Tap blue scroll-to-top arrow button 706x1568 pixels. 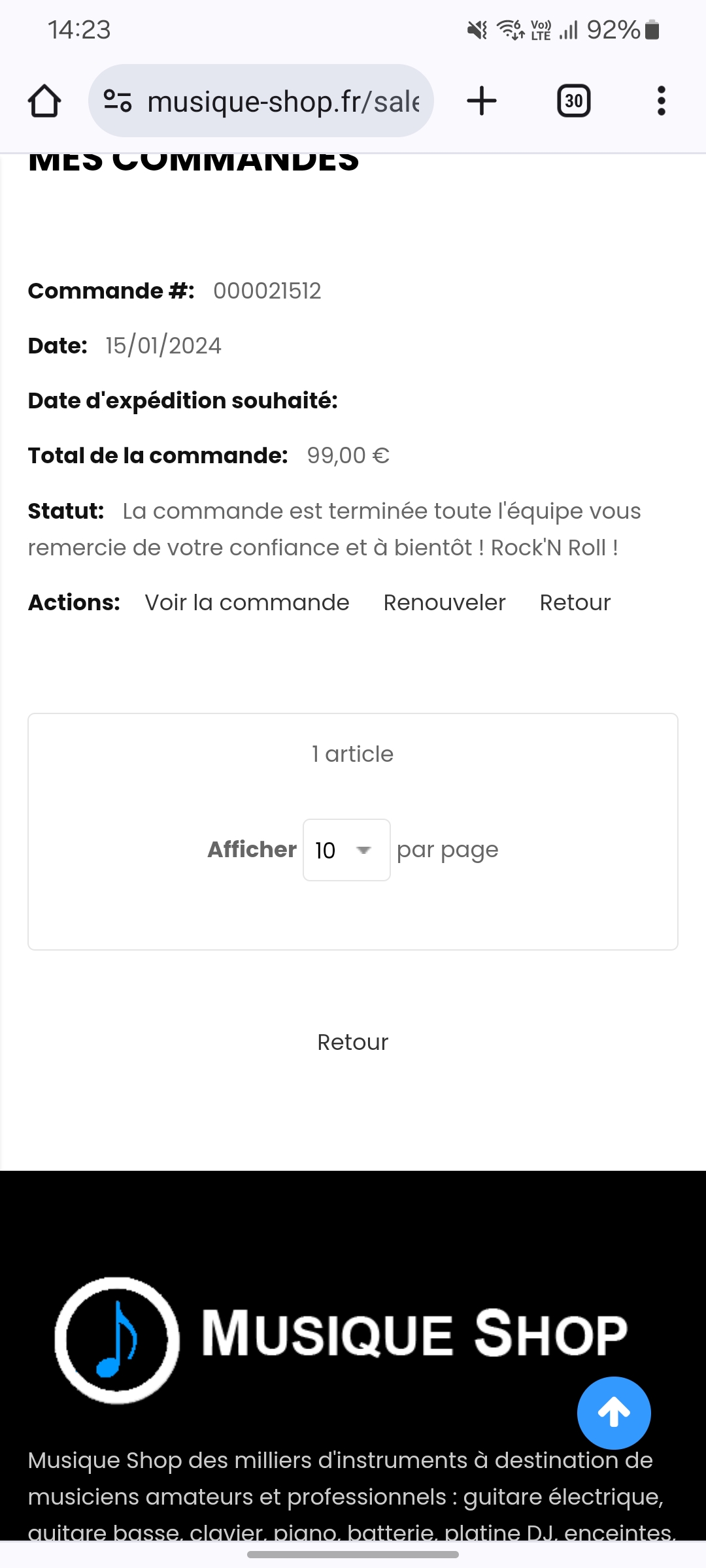613,1413
